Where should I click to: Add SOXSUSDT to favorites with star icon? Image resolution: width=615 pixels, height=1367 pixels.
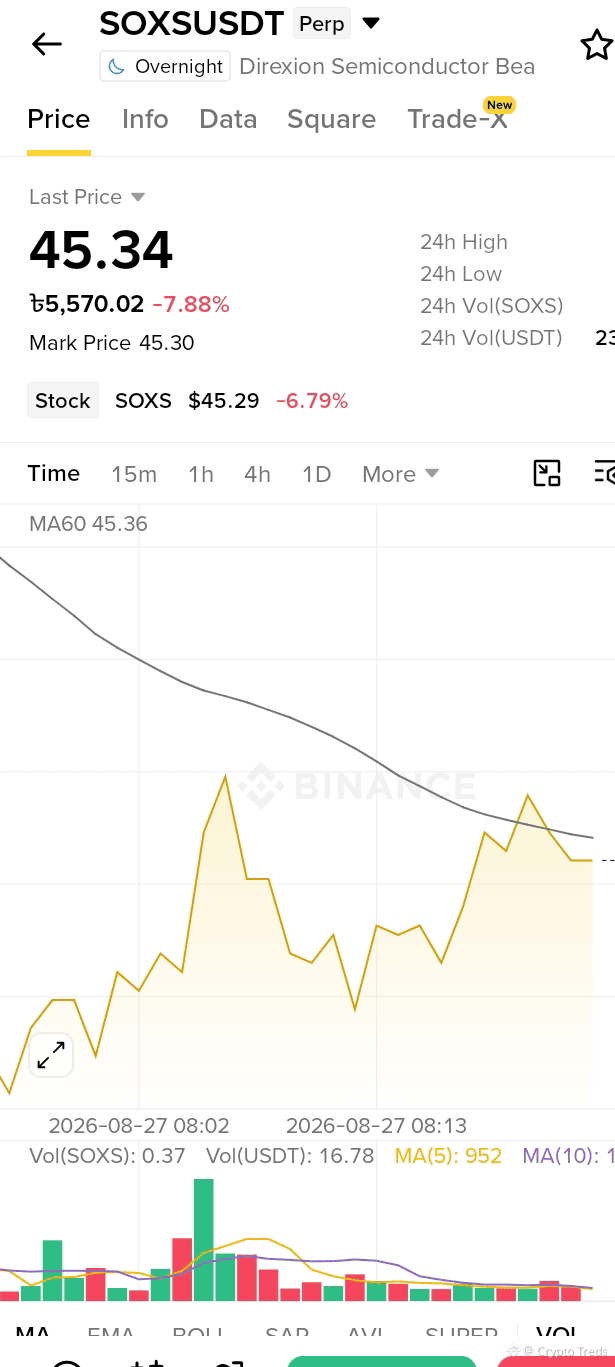[597, 45]
